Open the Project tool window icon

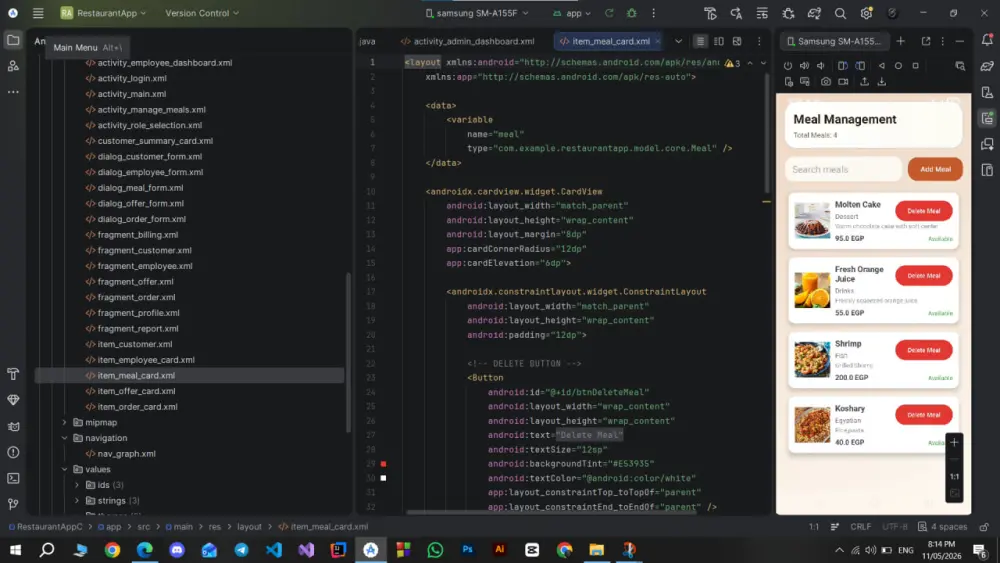point(13,40)
